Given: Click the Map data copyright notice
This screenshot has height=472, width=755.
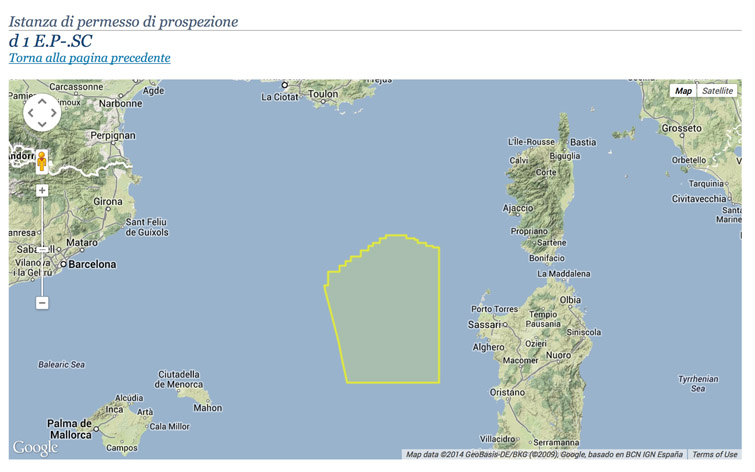Looking at the screenshot, I should click(x=544, y=454).
